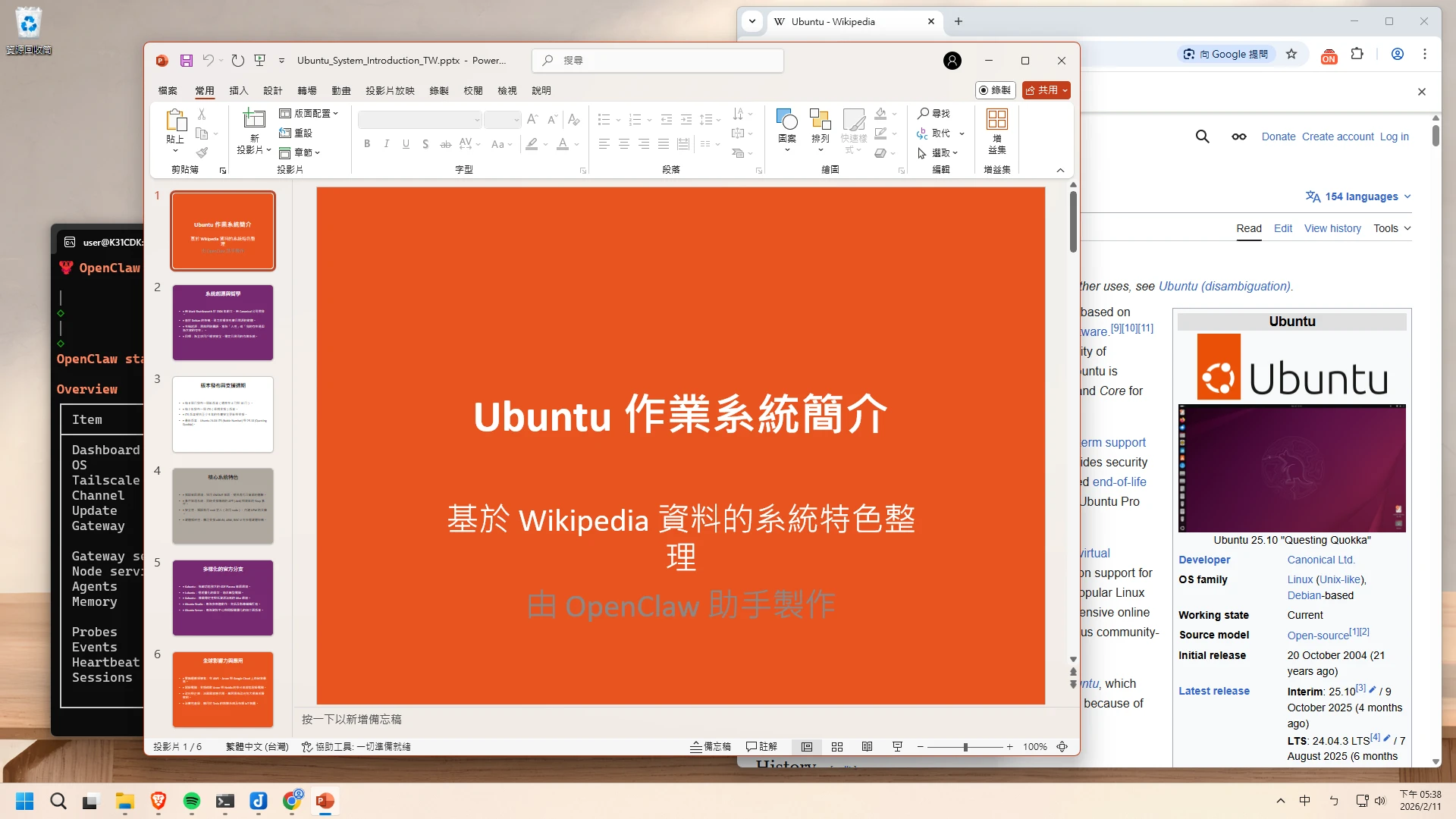
Task: Start slideshow from status bar icon
Action: pyautogui.click(x=897, y=747)
